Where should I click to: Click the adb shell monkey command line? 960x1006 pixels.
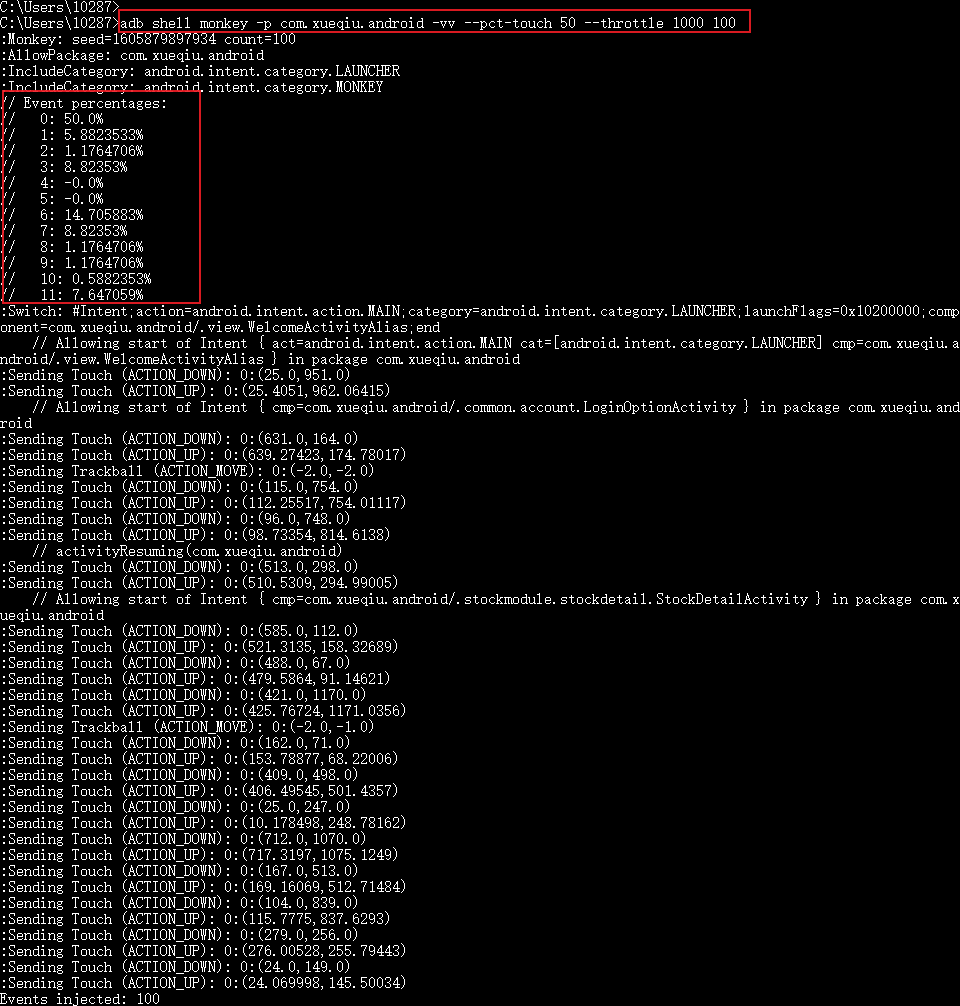[x=428, y=23]
